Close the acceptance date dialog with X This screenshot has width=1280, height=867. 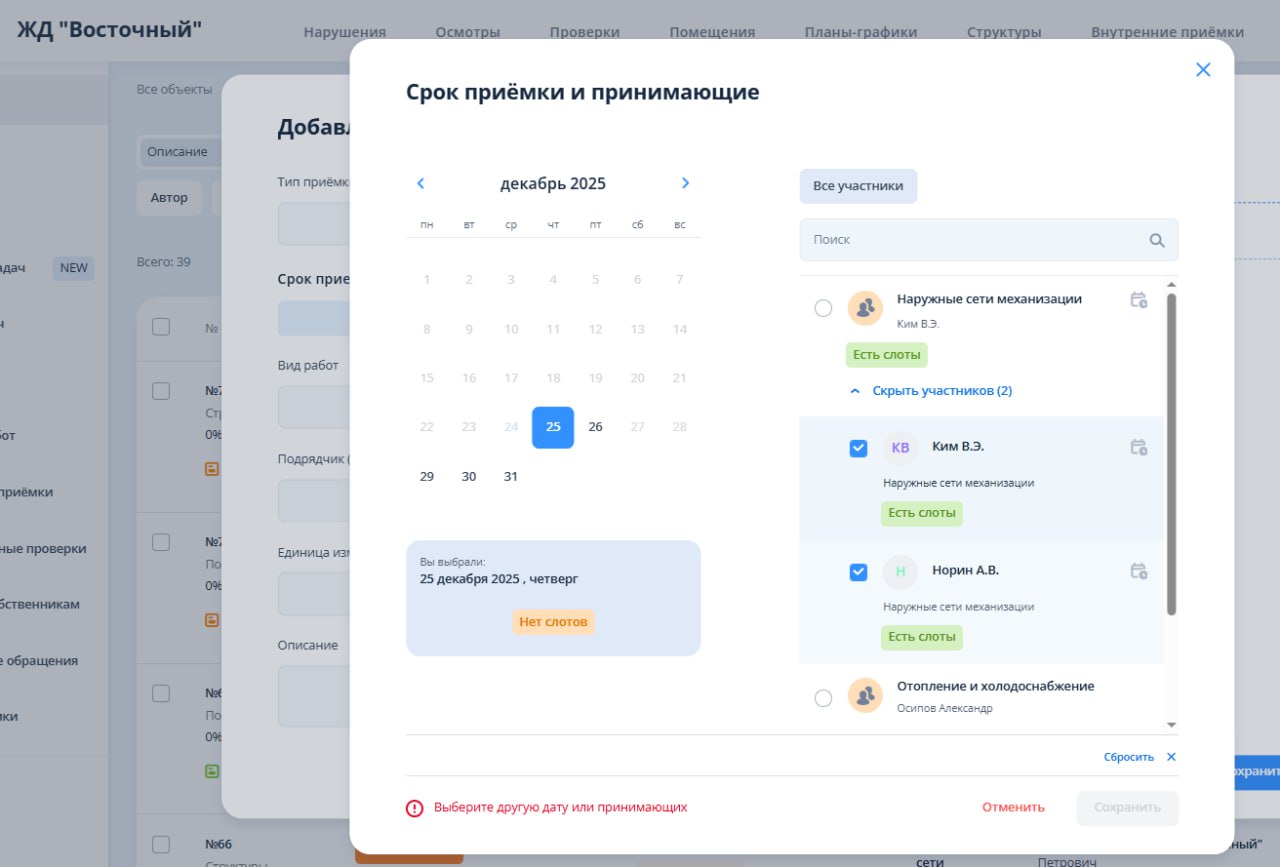click(1203, 70)
